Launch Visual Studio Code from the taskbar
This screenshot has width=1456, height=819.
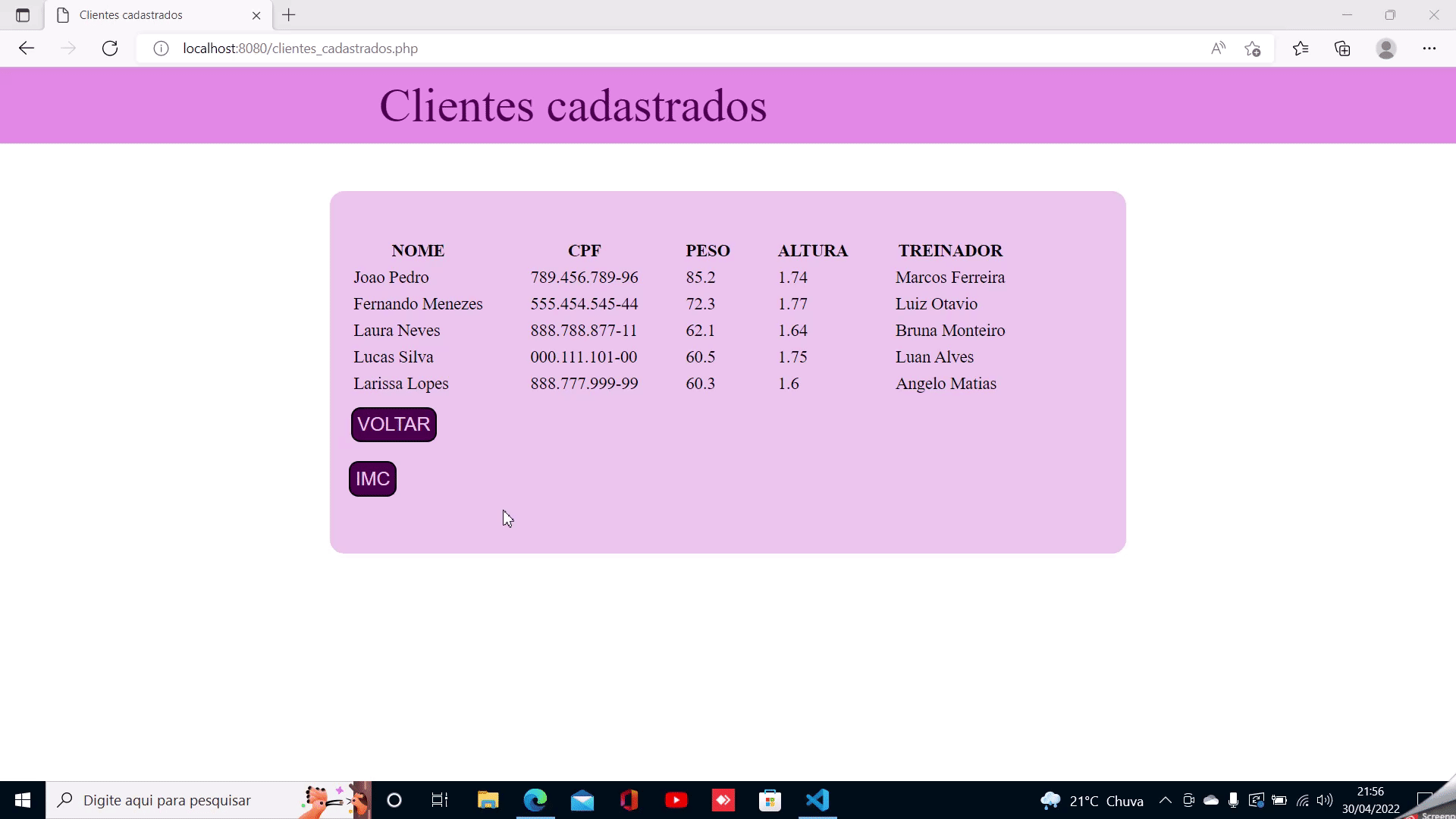817,800
